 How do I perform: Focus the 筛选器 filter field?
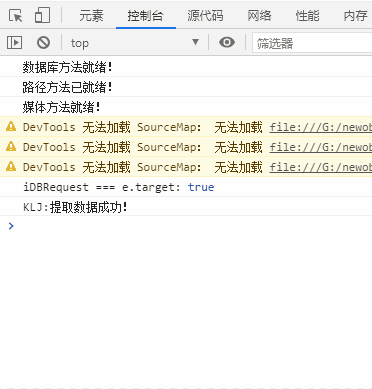click(312, 43)
